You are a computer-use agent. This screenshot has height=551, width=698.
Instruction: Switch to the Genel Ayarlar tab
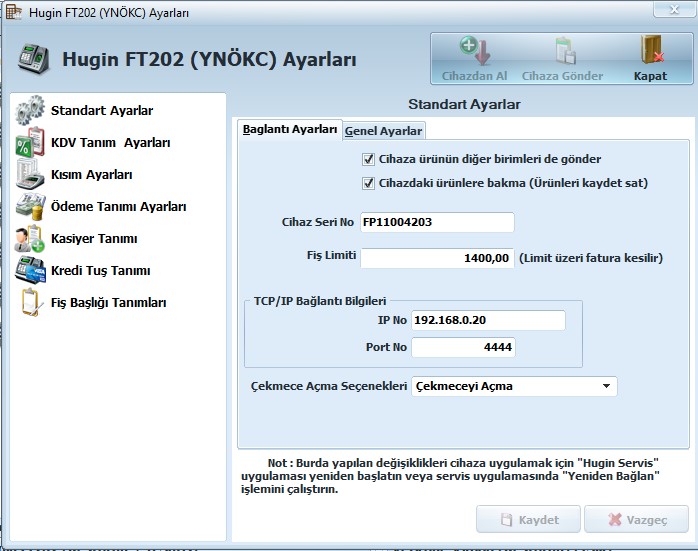pos(383,131)
